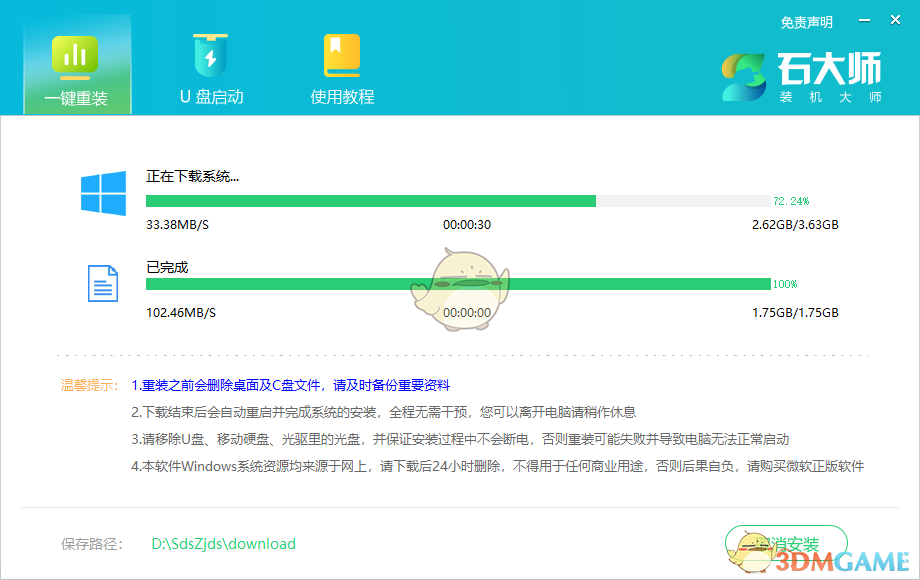Open the 免责声明 disclaimer link
920x580 pixels.
point(806,21)
